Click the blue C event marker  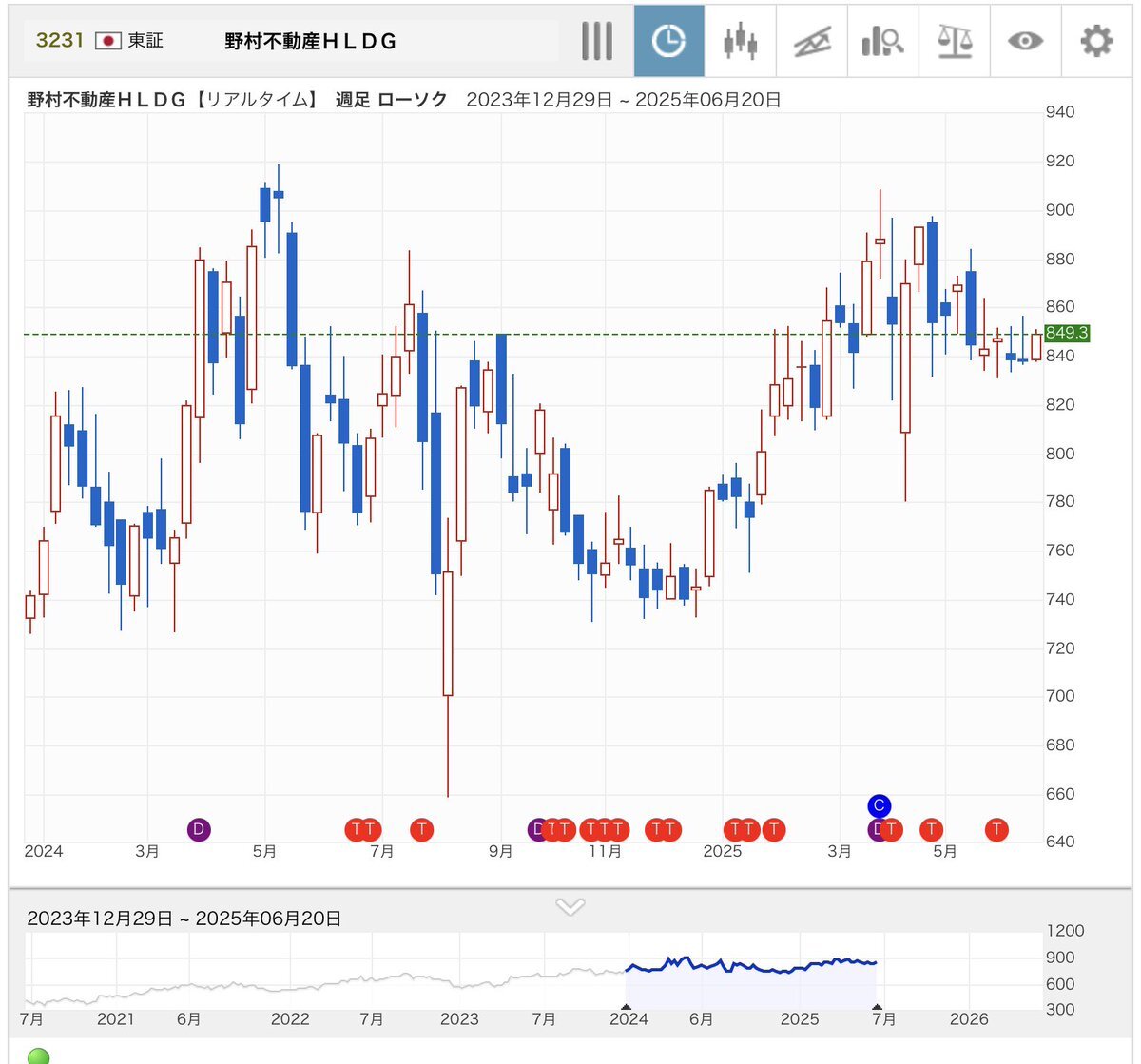point(879,806)
